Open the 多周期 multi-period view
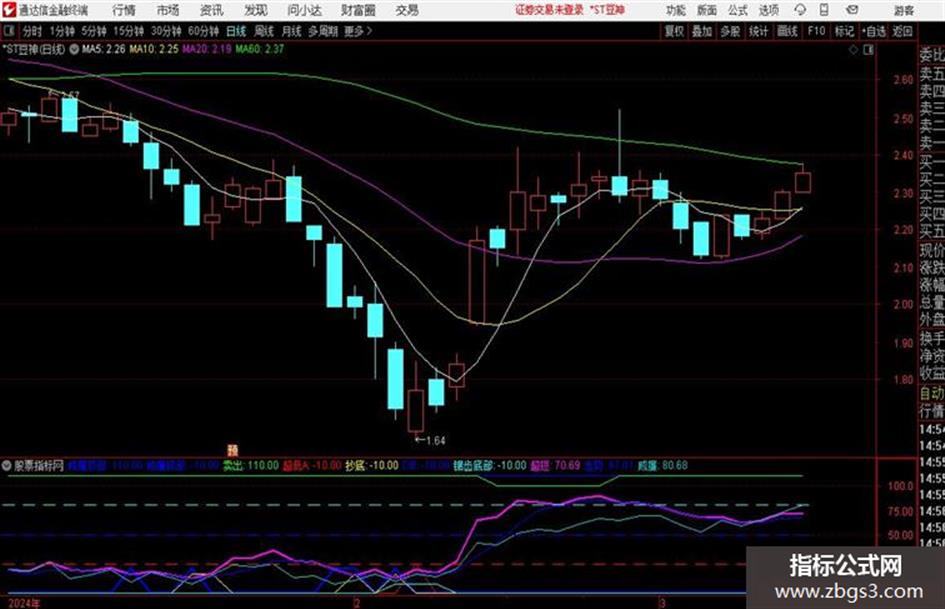This screenshot has height=609, width=945. click(323, 31)
